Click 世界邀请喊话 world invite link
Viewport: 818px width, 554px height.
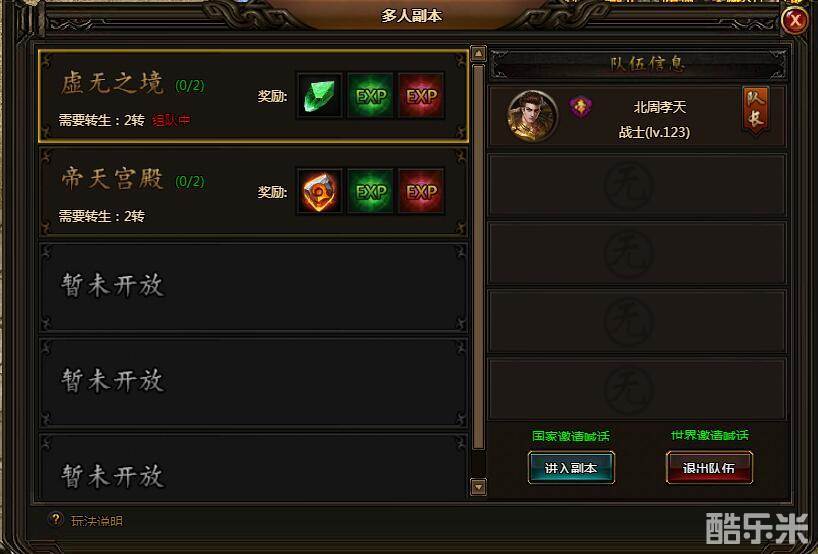pos(709,435)
